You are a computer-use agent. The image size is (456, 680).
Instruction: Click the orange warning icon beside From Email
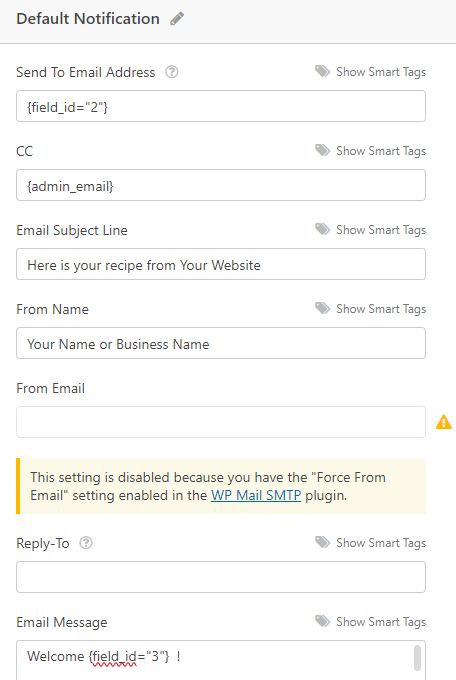443,422
